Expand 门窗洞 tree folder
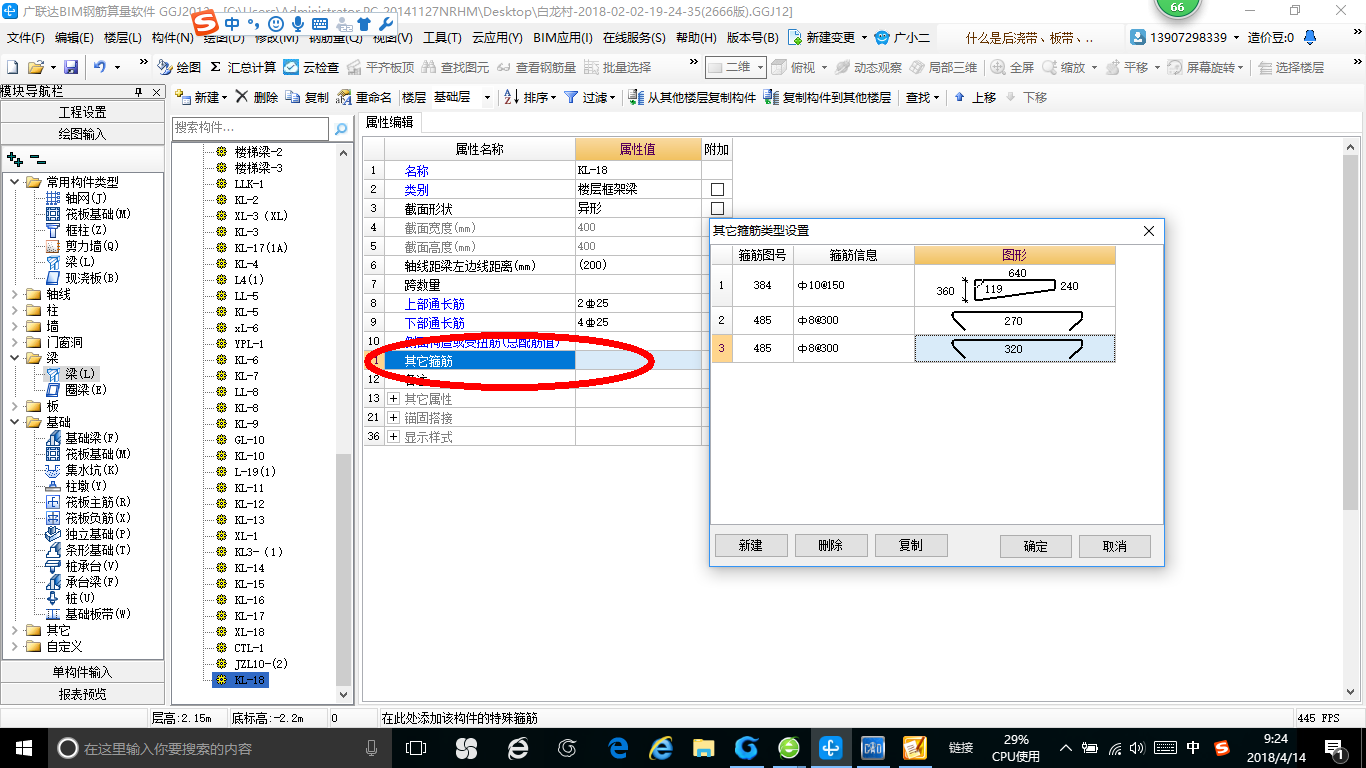Viewport: 1366px width, 768px height. coord(14,342)
